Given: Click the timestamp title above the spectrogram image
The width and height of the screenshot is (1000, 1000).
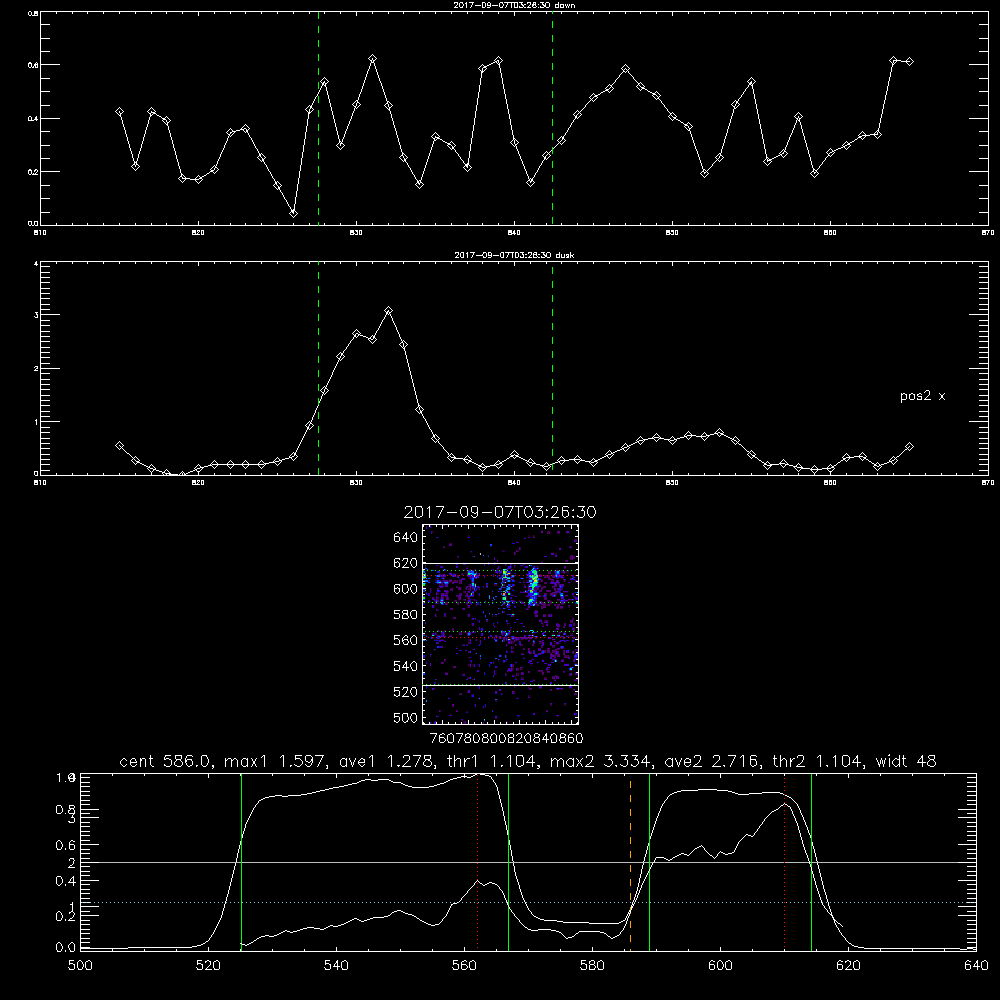Looking at the screenshot, I should pos(500,512).
